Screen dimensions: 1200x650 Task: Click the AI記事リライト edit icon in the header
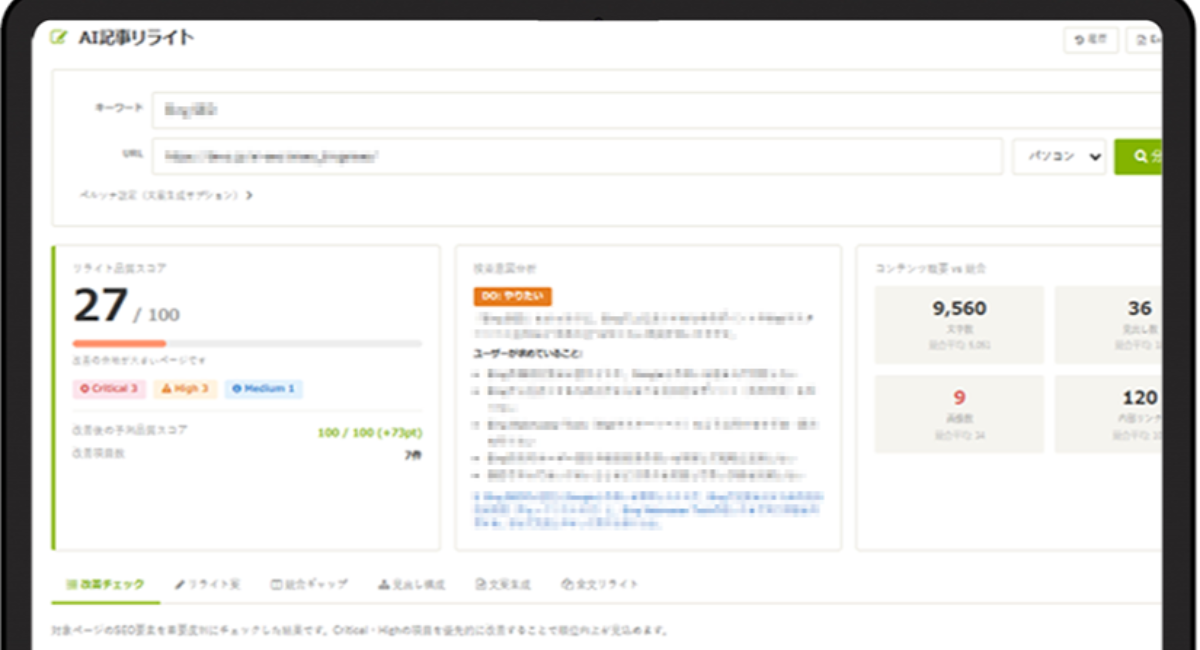click(58, 39)
